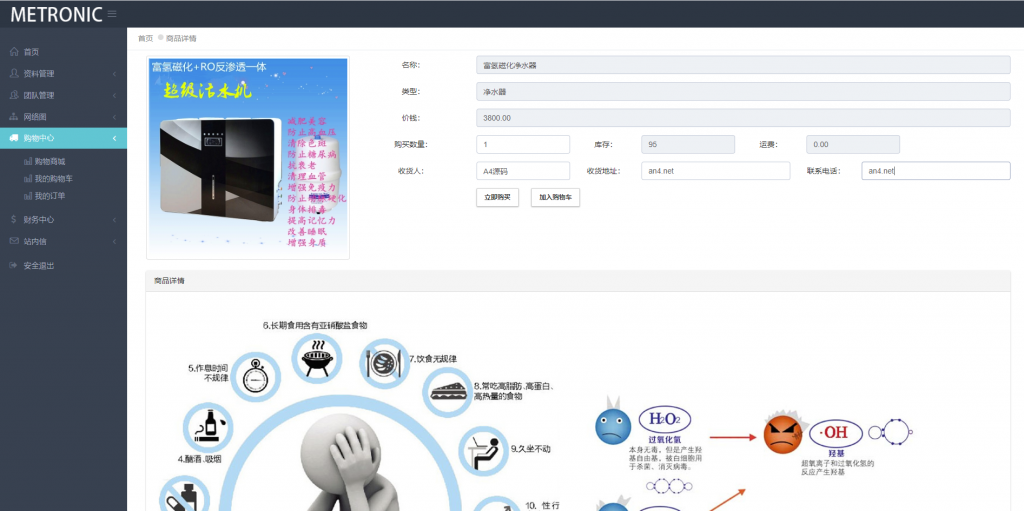Image resolution: width=1024 pixels, height=511 pixels.
Task: Open 我的订单 in the sidebar
Action: (x=49, y=195)
